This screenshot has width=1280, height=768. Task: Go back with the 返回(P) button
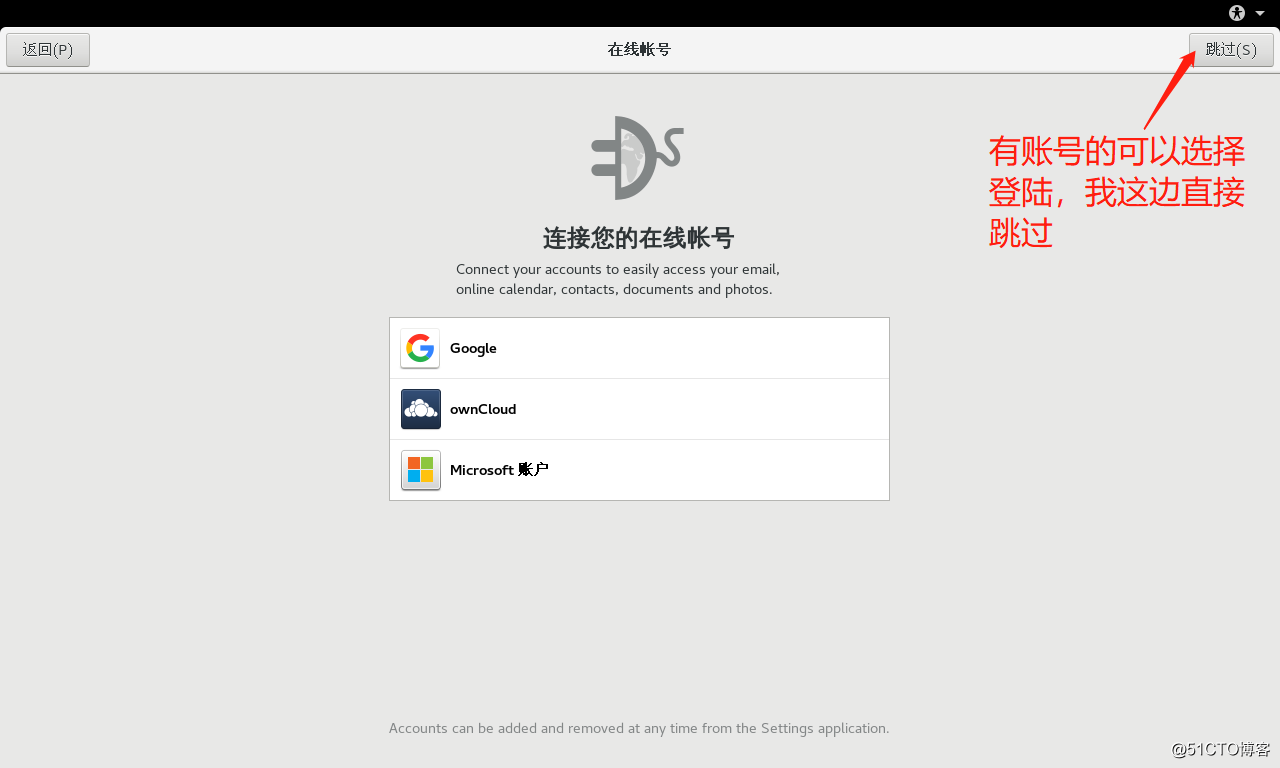click(x=48, y=50)
